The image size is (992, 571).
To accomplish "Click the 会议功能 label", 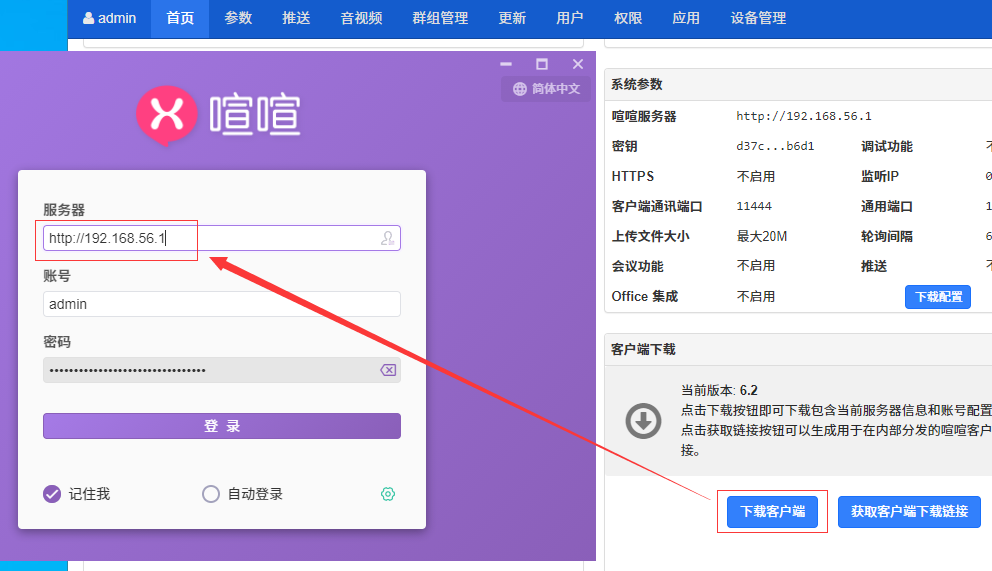I will tap(637, 266).
